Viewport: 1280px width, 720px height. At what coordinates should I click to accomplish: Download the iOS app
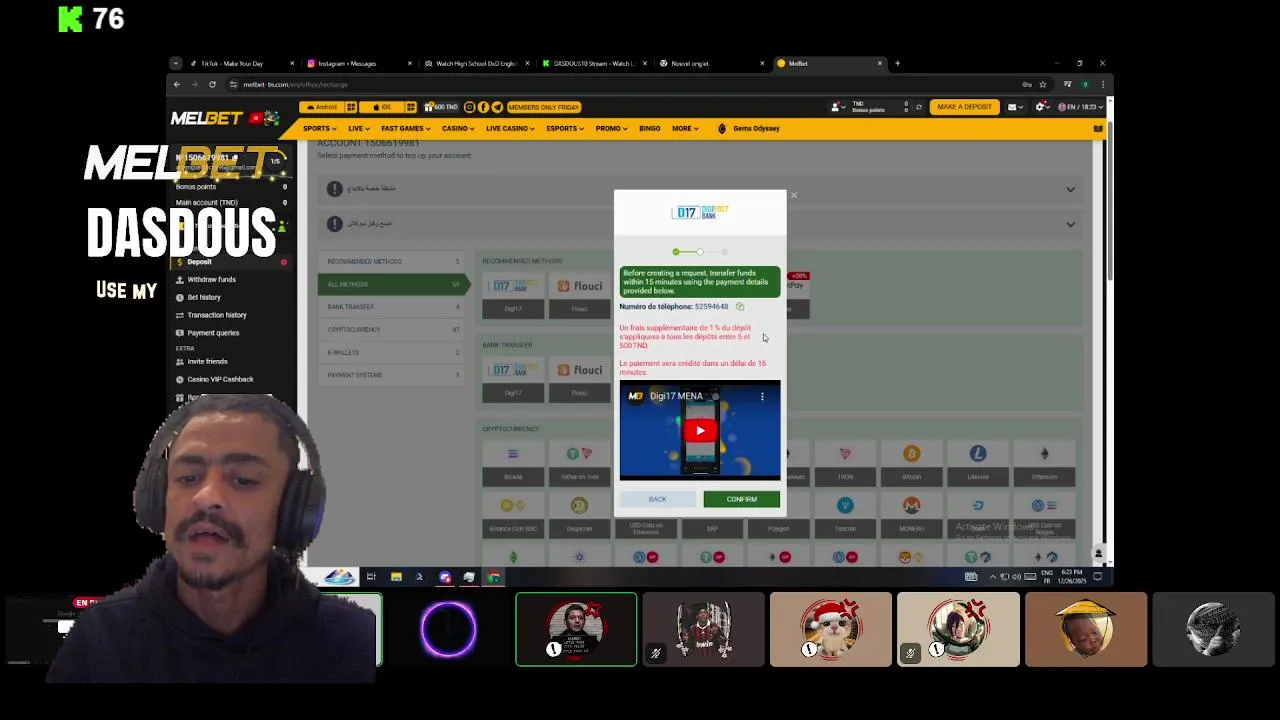click(x=381, y=107)
